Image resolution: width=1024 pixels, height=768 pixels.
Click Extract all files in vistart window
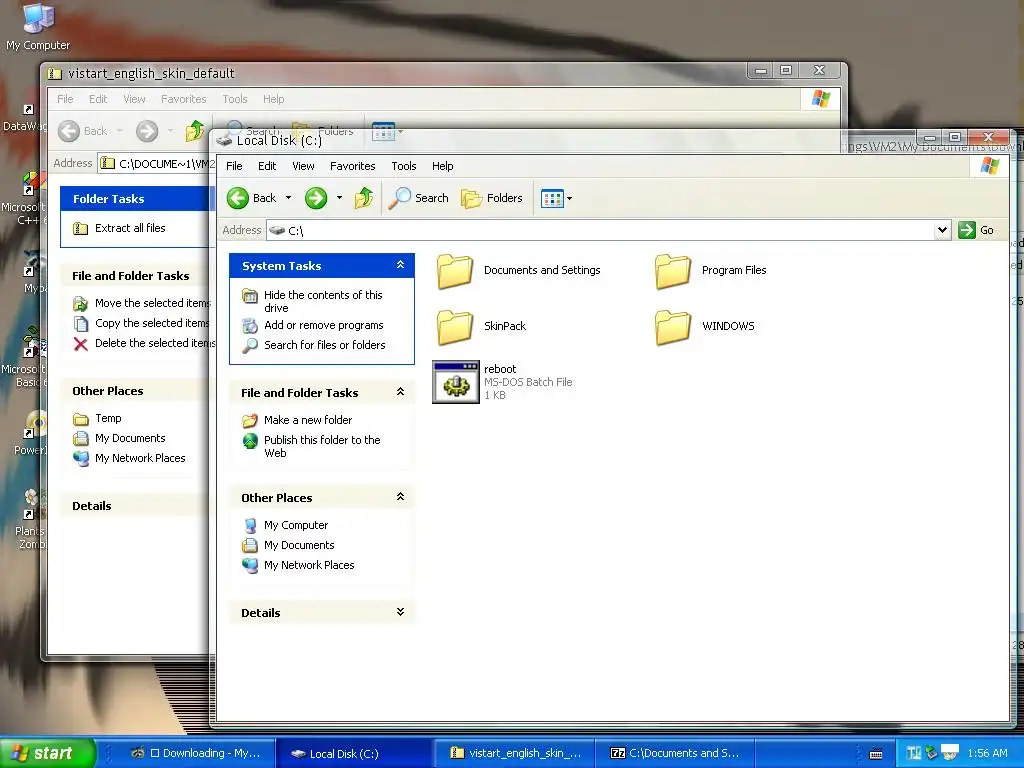click(130, 228)
